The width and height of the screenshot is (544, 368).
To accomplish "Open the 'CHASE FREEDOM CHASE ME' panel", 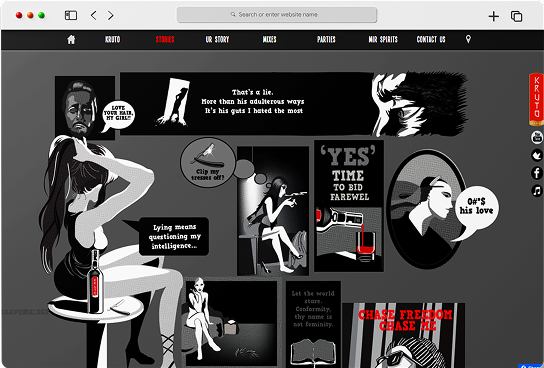I will coord(403,335).
